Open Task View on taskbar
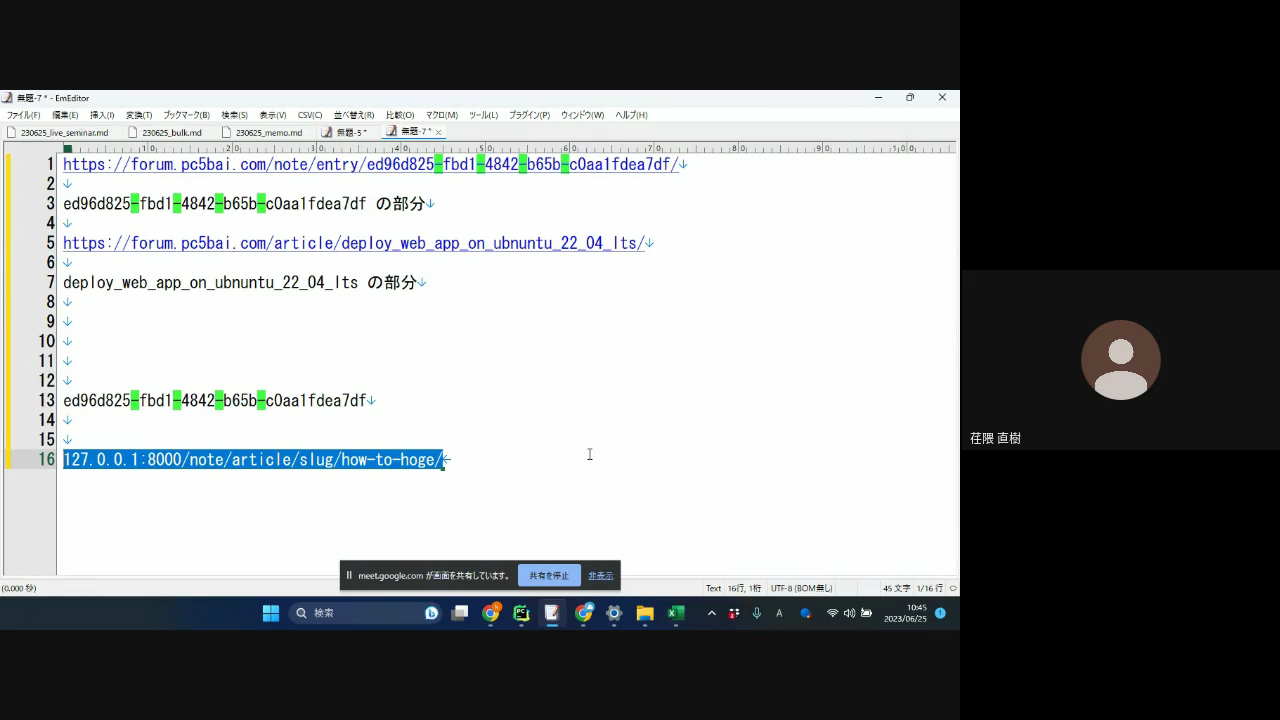The width and height of the screenshot is (1280, 720). pyautogui.click(x=460, y=613)
